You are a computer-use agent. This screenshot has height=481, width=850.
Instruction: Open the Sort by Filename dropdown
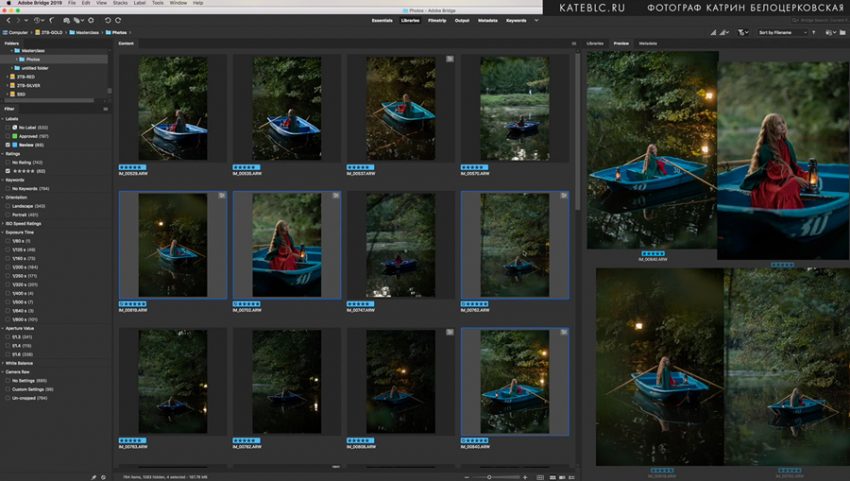pos(782,33)
